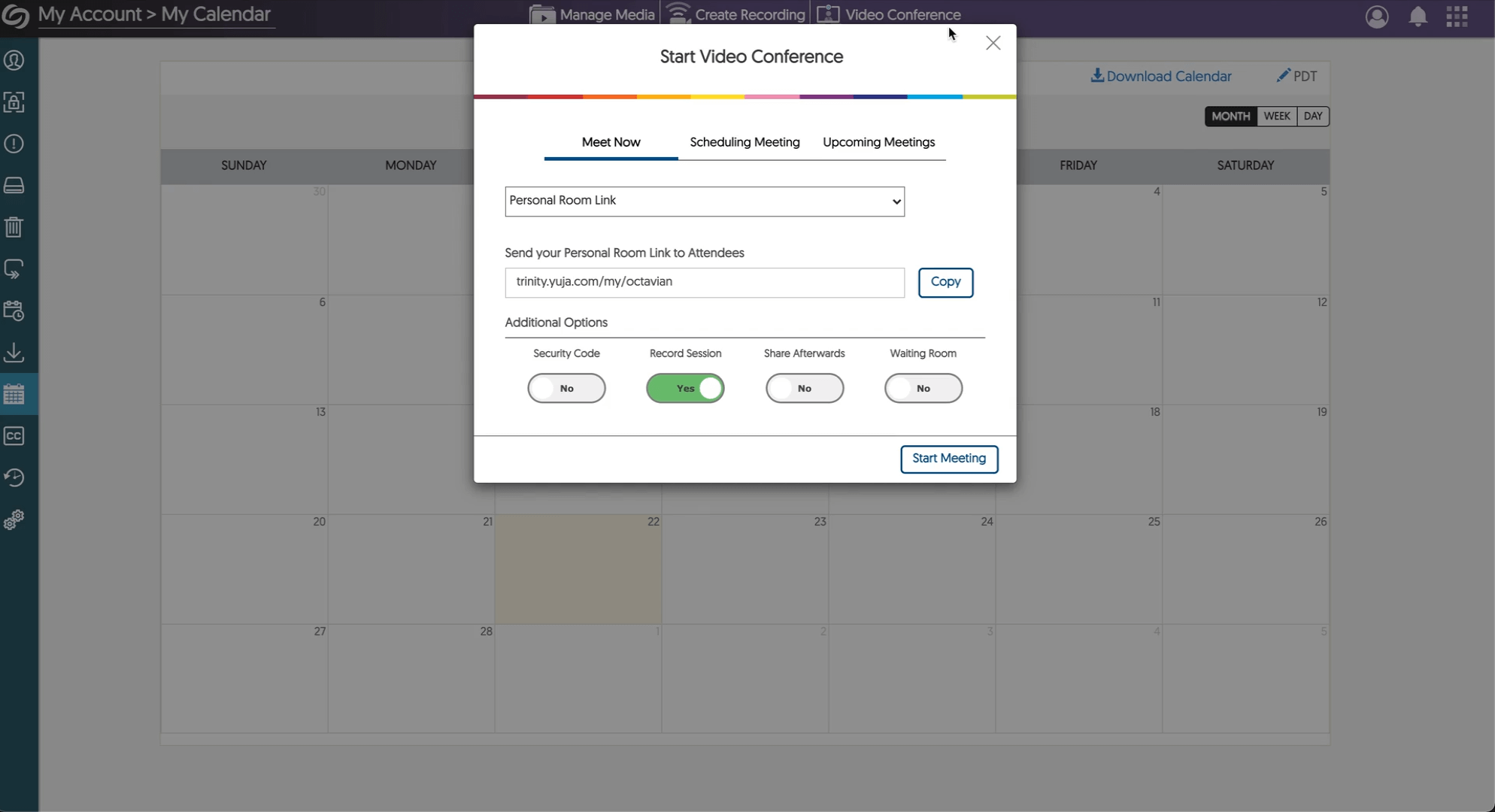The height and width of the screenshot is (812, 1495).
Task: Click Video Conference in top bar
Action: coord(889,14)
